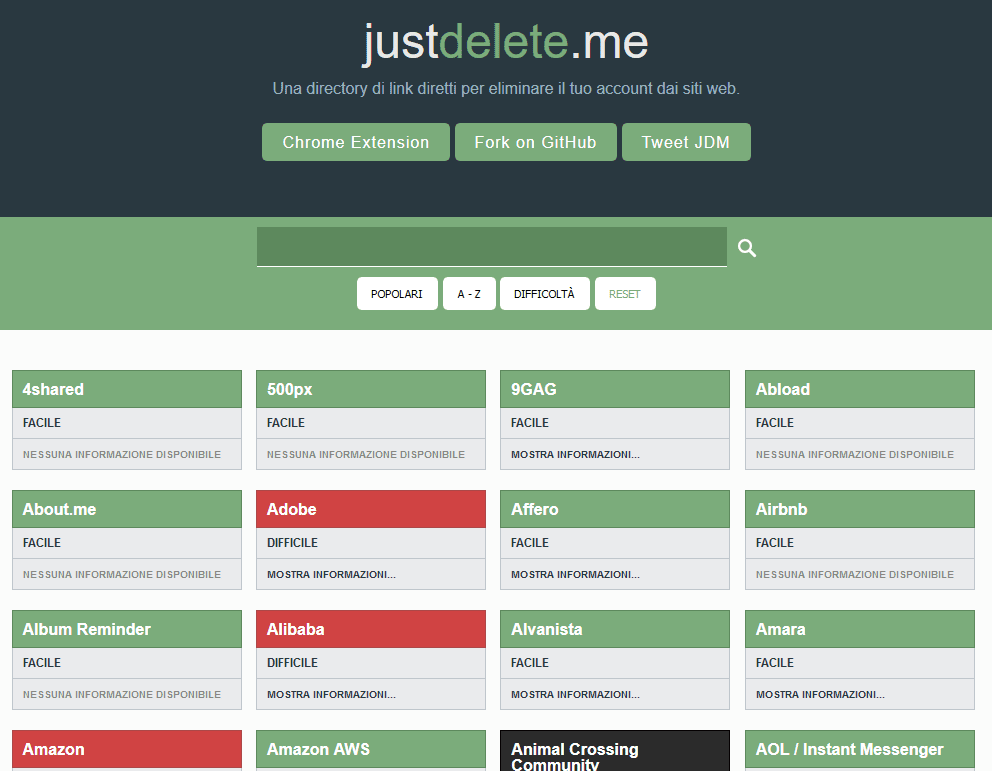Viewport: 992px width, 771px height.
Task: Expand Mostra Informazioni under 9GAG
Action: pyautogui.click(x=575, y=454)
